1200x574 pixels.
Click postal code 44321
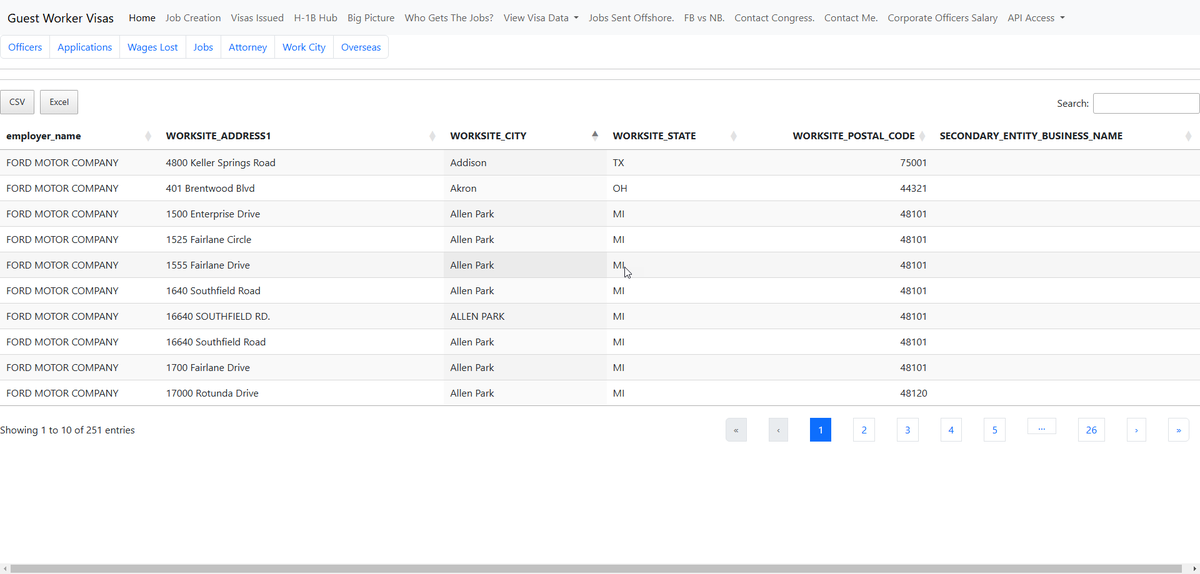[913, 188]
